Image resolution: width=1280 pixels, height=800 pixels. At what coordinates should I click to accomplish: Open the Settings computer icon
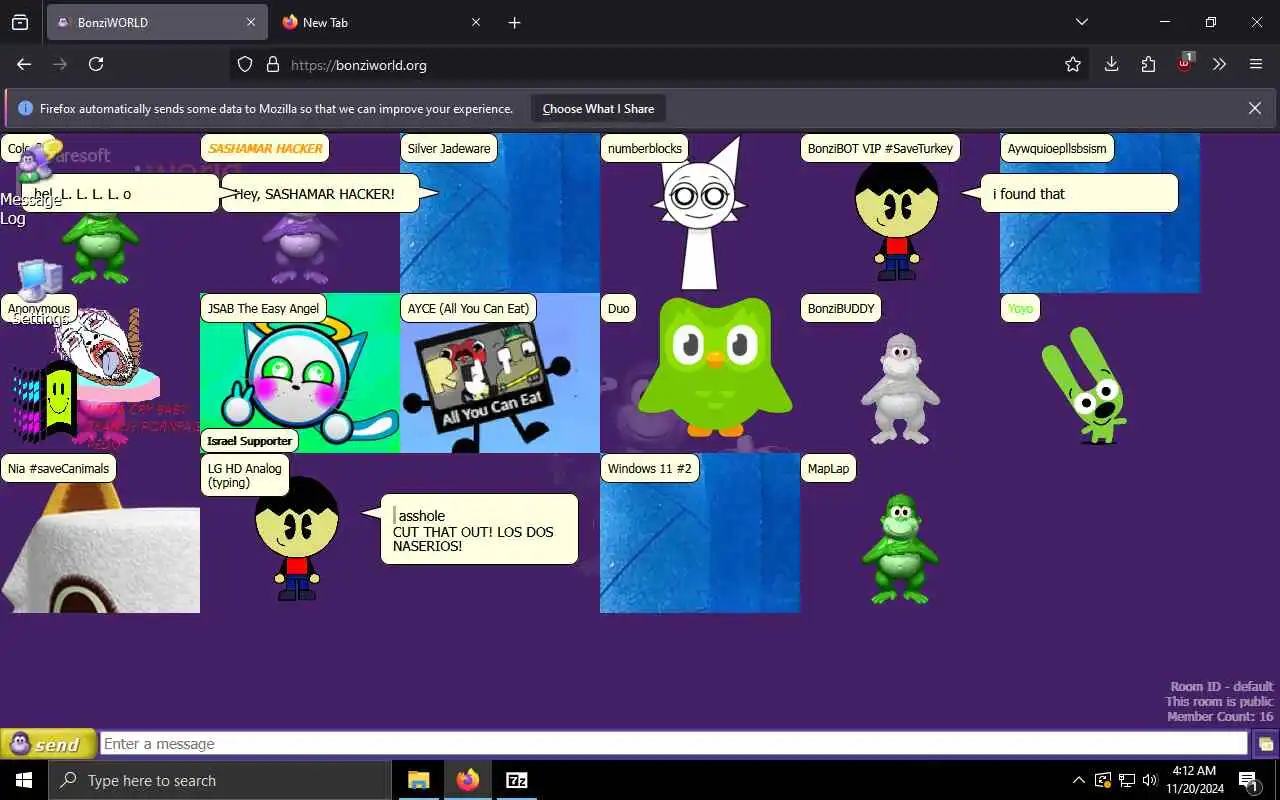pyautogui.click(x=38, y=292)
